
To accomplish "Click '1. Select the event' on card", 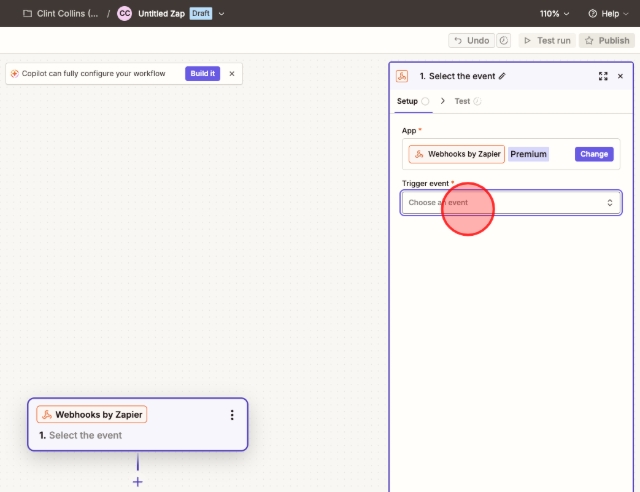I will [80, 435].
